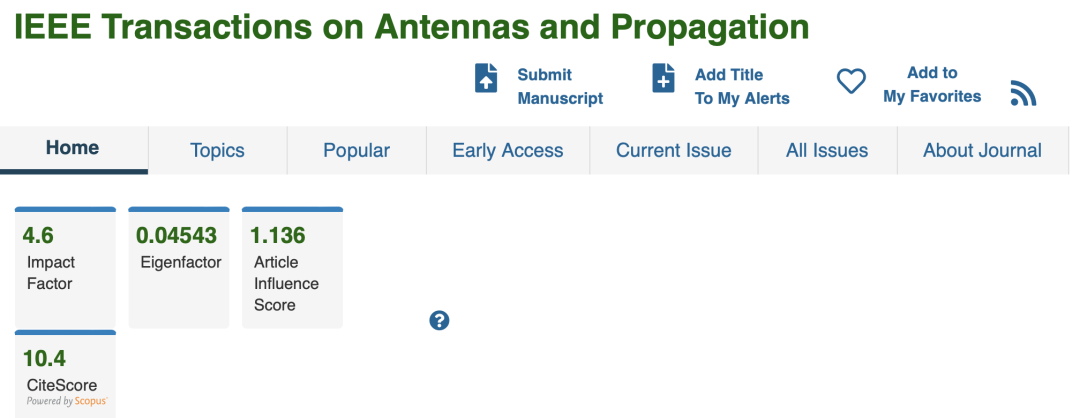Select the Home tab

(73, 149)
